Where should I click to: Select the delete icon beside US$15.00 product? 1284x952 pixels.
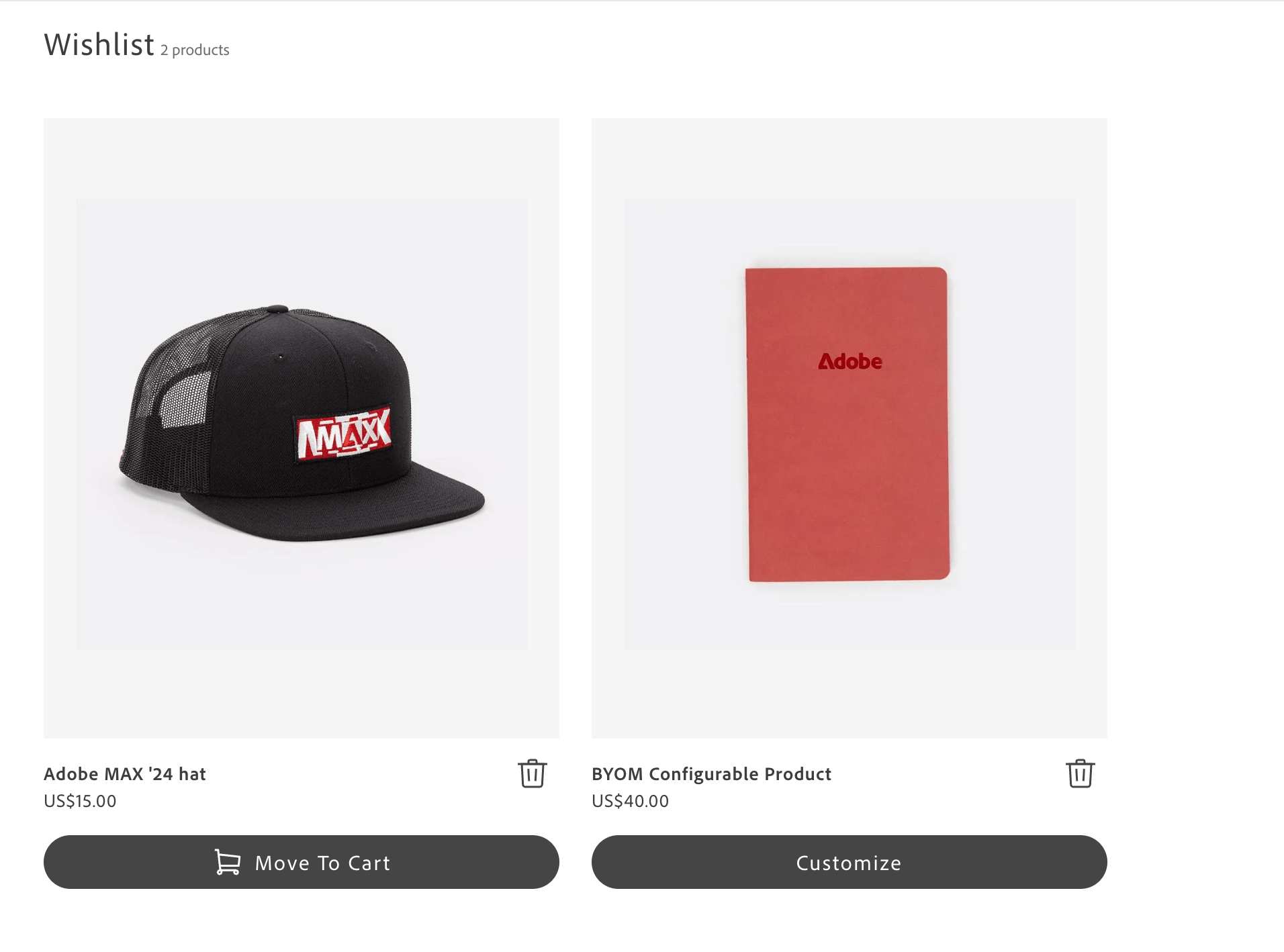(533, 773)
